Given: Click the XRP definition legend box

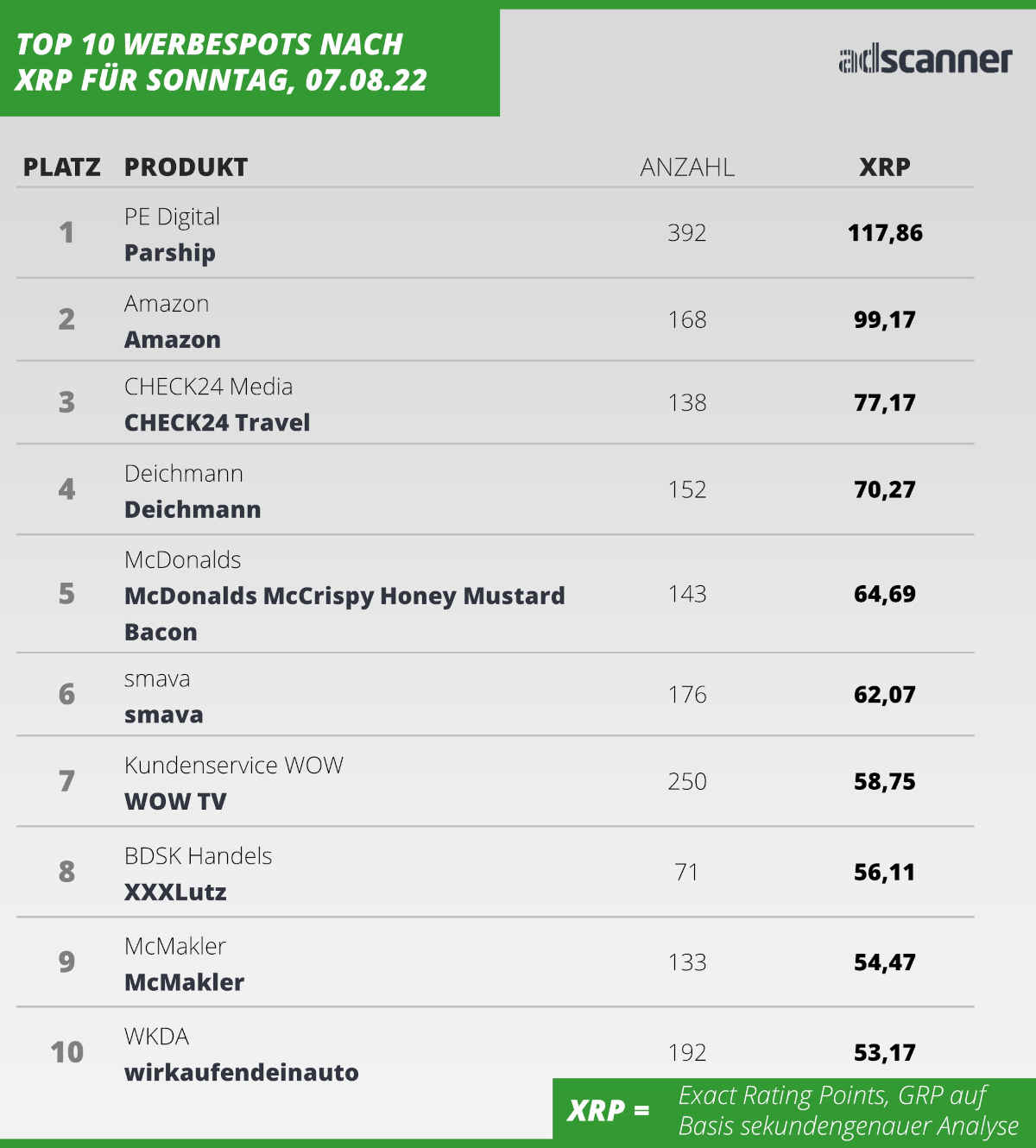Looking at the screenshot, I should (794, 1109).
